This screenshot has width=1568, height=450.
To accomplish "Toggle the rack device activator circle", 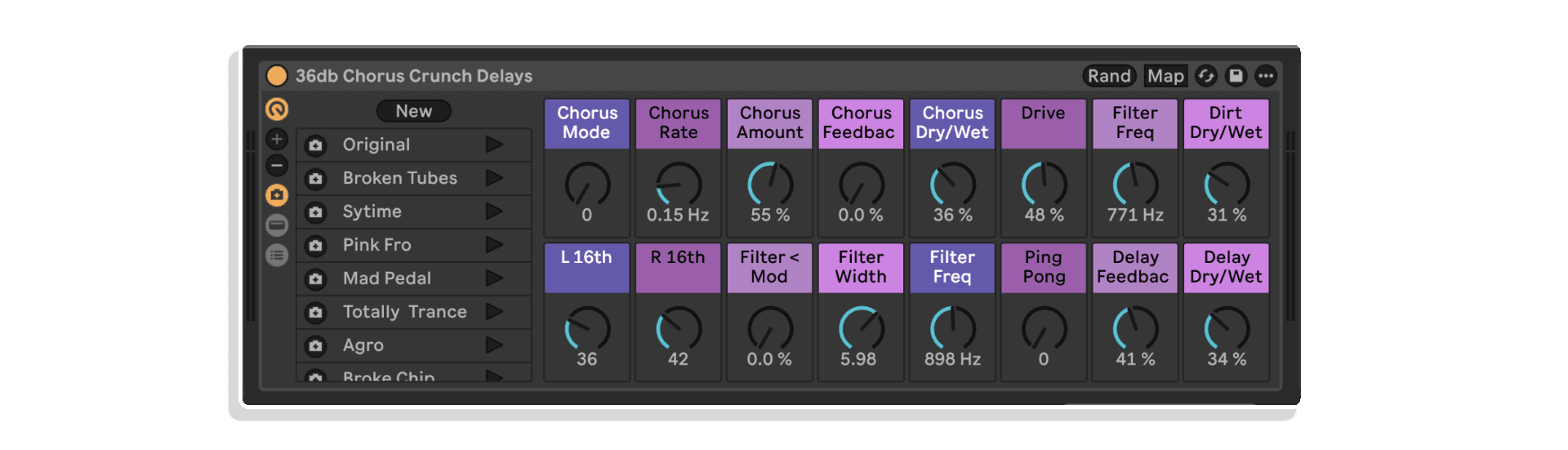I will click(277, 76).
